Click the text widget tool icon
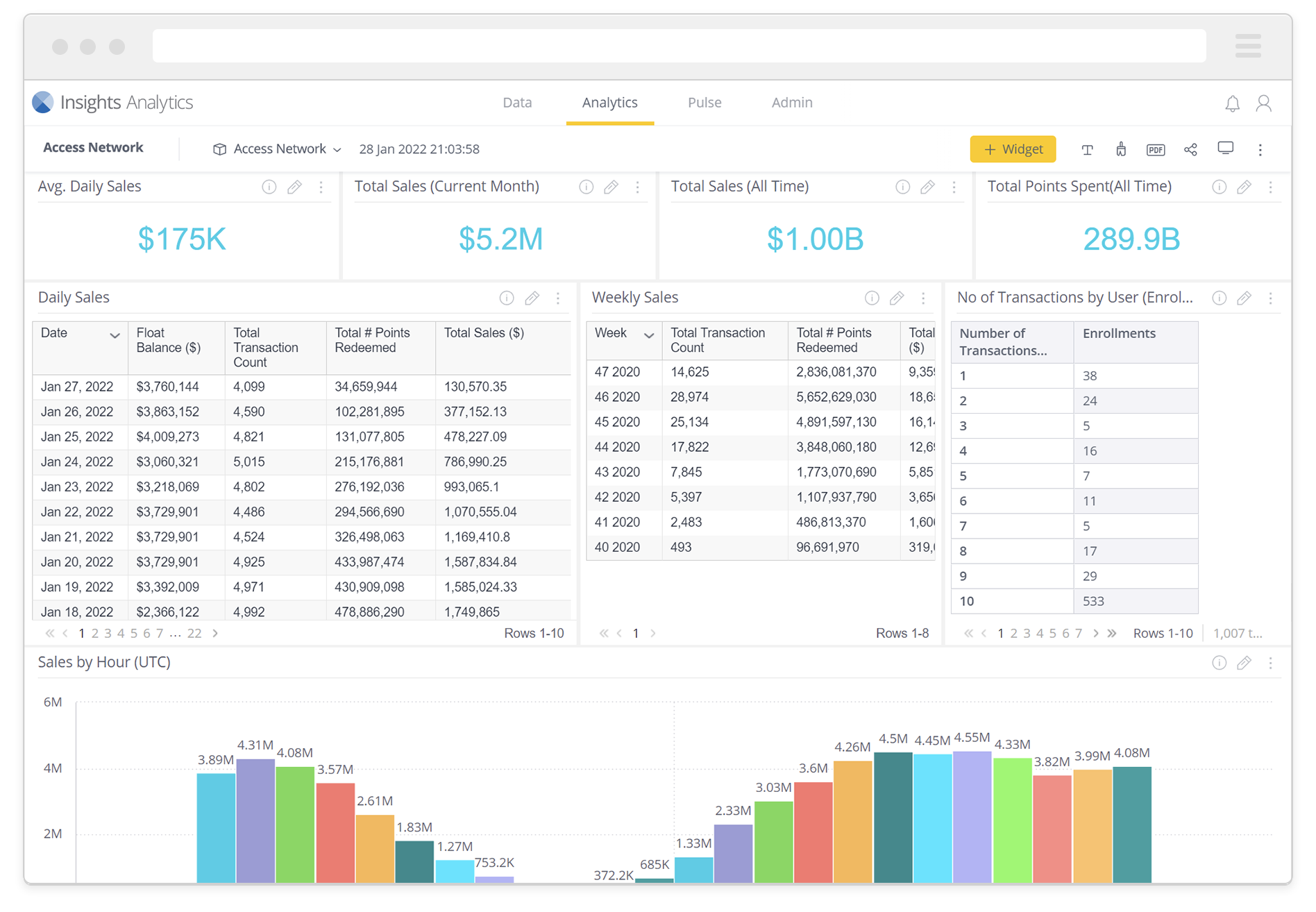Viewport: 1316px width, 912px height. pos(1087,149)
